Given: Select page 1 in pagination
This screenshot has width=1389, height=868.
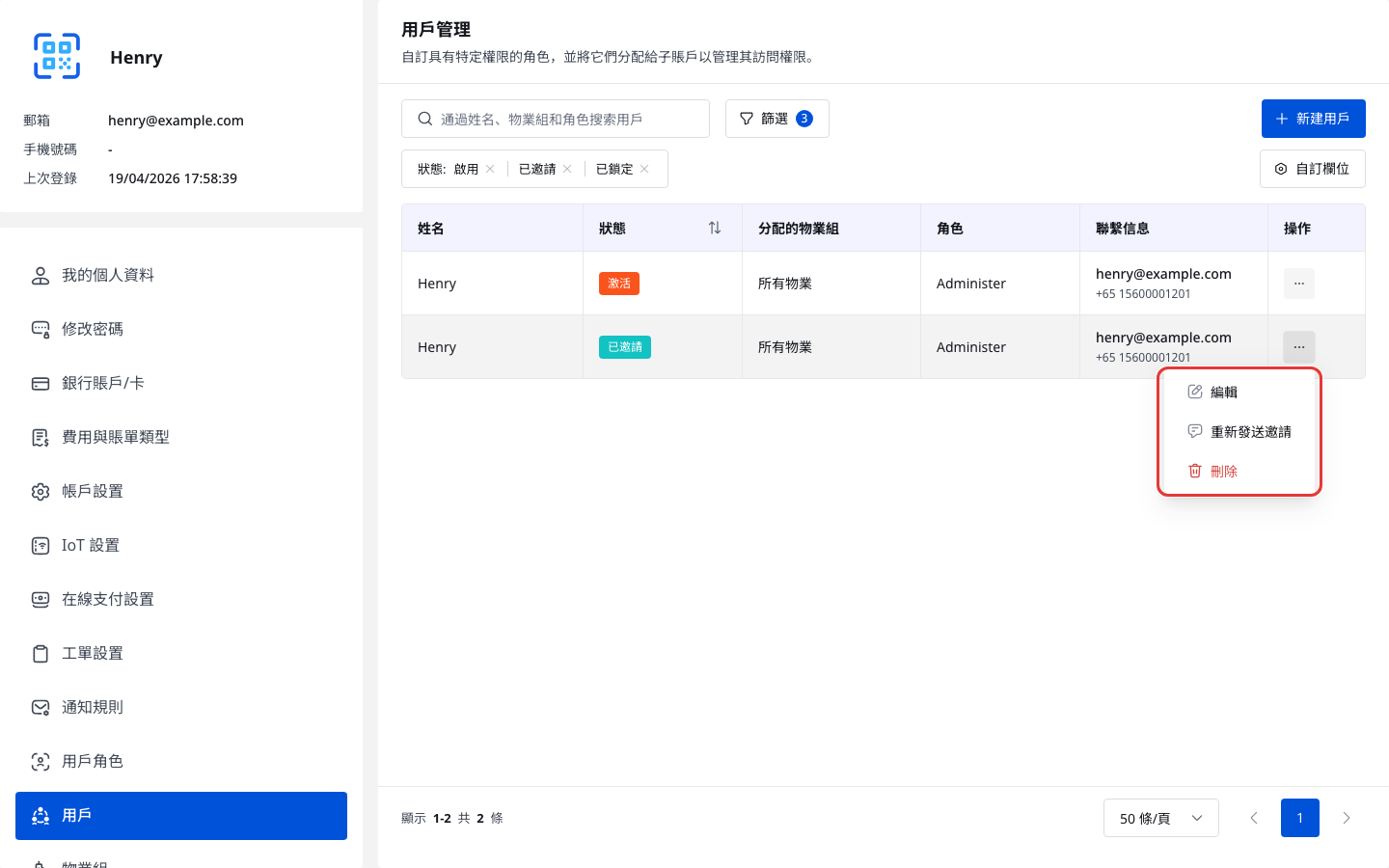Looking at the screenshot, I should pyautogui.click(x=1300, y=818).
